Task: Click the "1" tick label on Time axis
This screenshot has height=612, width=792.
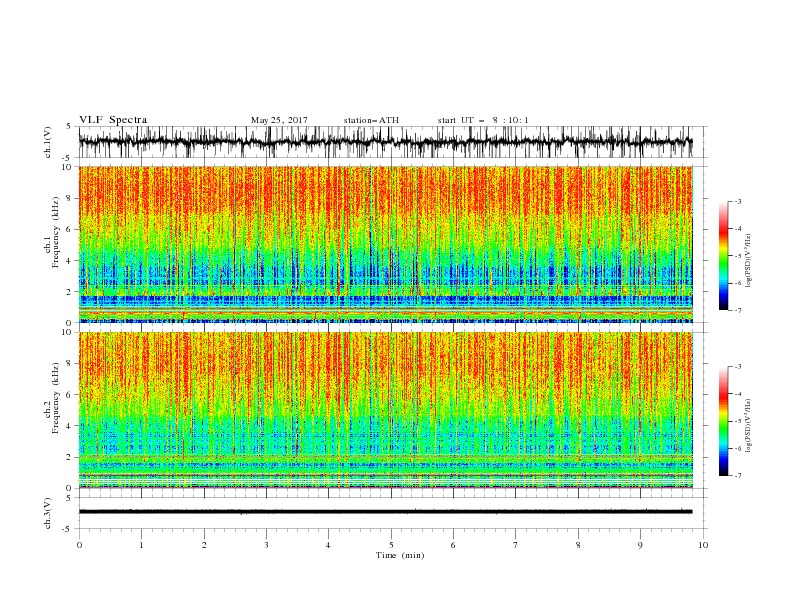Action: [x=141, y=545]
